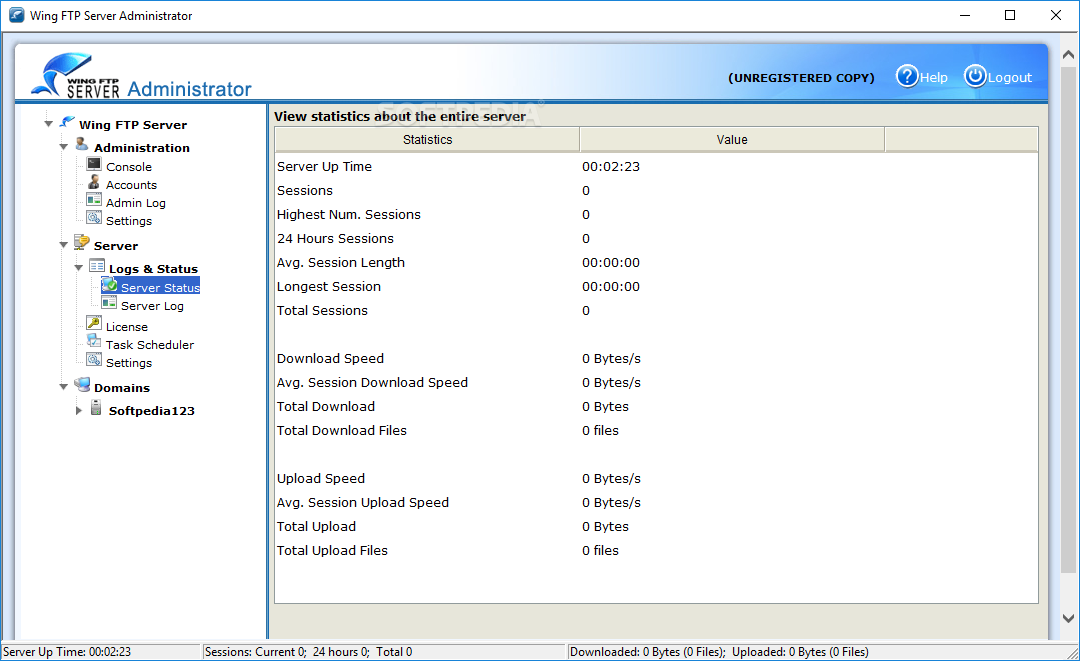Click the Statistics column header
Screen dimensions: 1080x661
[x=427, y=140]
